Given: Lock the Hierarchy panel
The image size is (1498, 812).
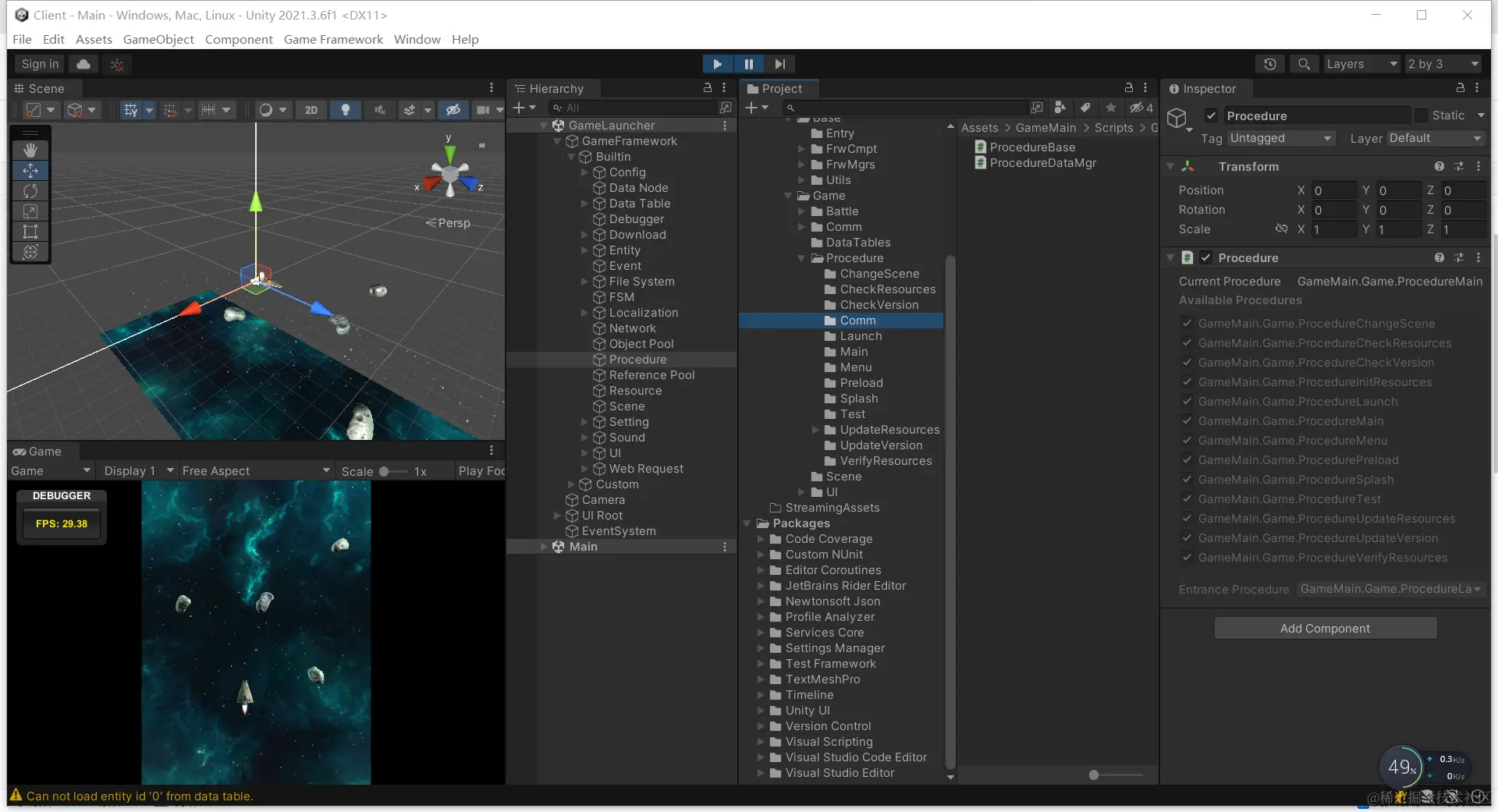Looking at the screenshot, I should pos(708,88).
